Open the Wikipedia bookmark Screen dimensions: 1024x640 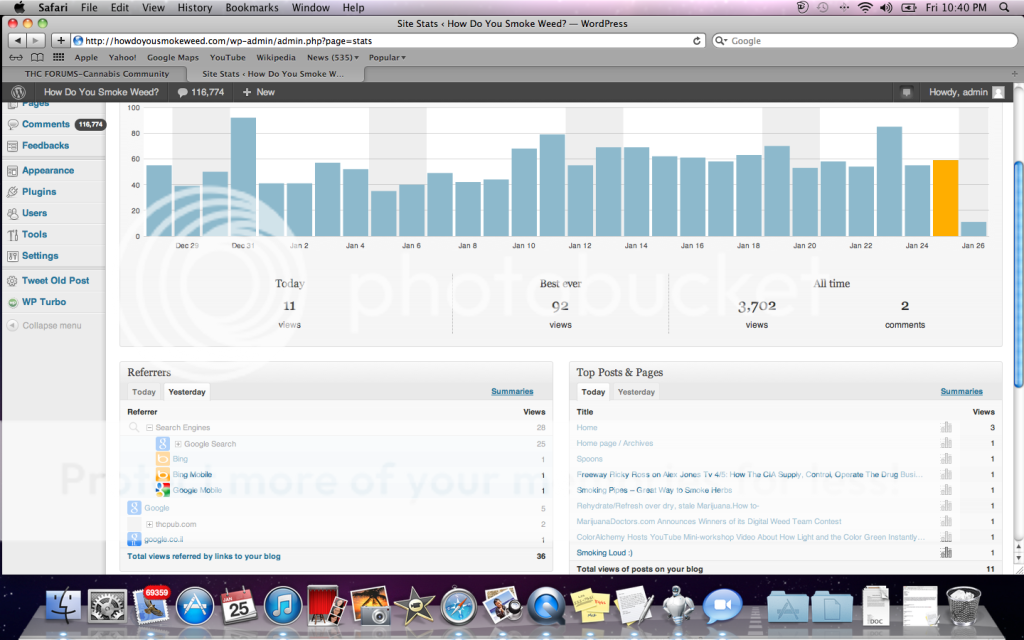click(x=276, y=57)
